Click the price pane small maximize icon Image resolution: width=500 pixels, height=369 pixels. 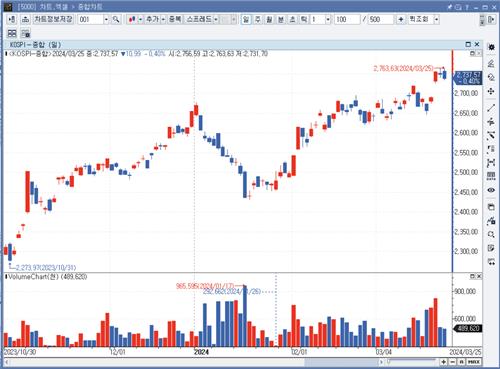[x=472, y=53]
